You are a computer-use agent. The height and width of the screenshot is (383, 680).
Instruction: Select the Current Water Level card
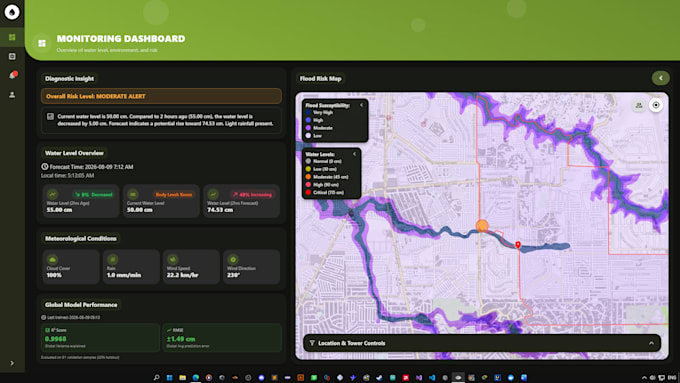coord(161,201)
